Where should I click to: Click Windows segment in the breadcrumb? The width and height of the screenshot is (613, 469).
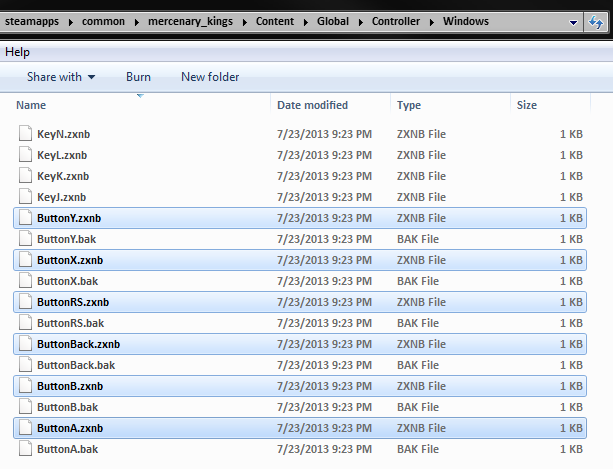pos(466,21)
